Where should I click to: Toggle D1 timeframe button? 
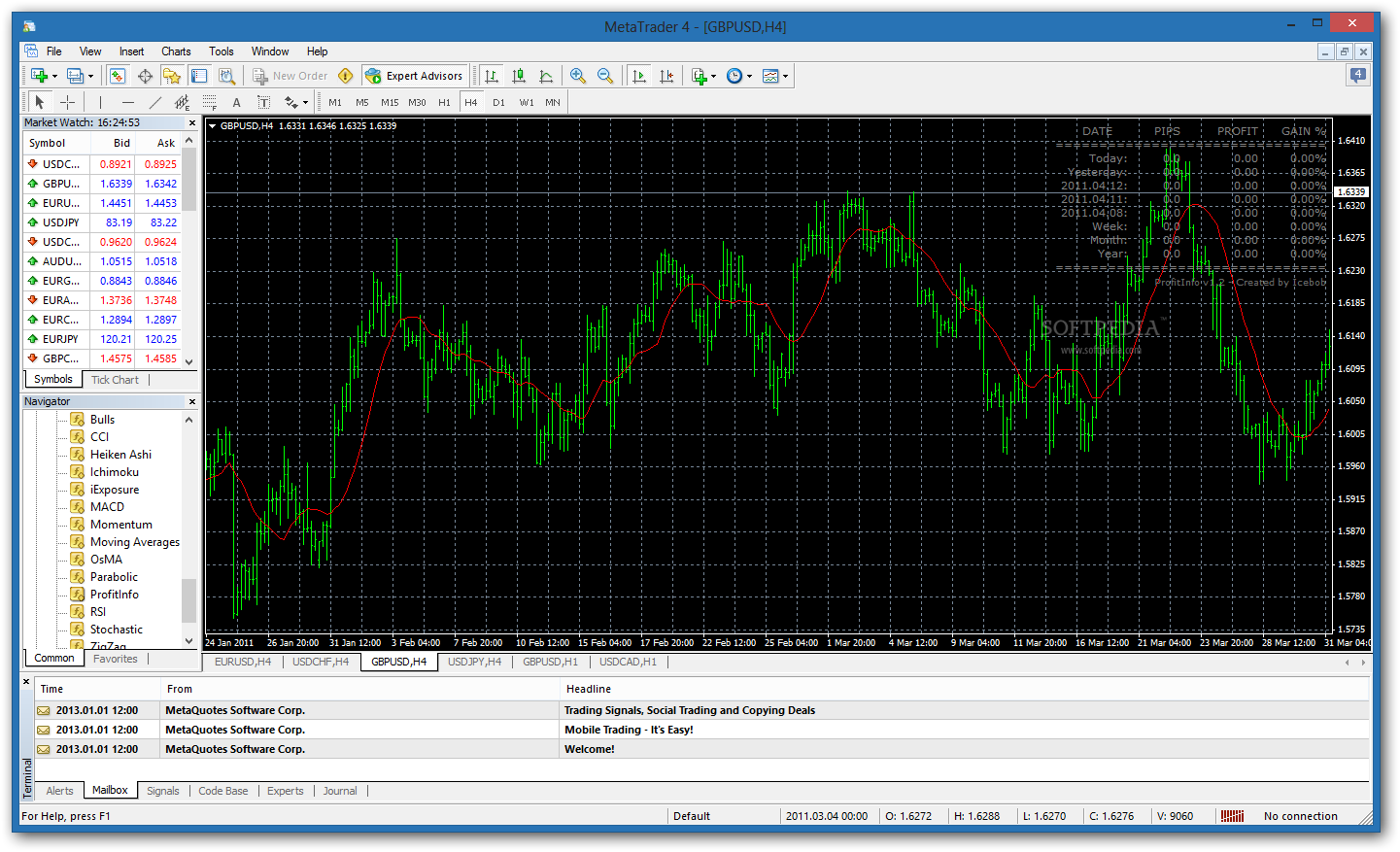(498, 102)
